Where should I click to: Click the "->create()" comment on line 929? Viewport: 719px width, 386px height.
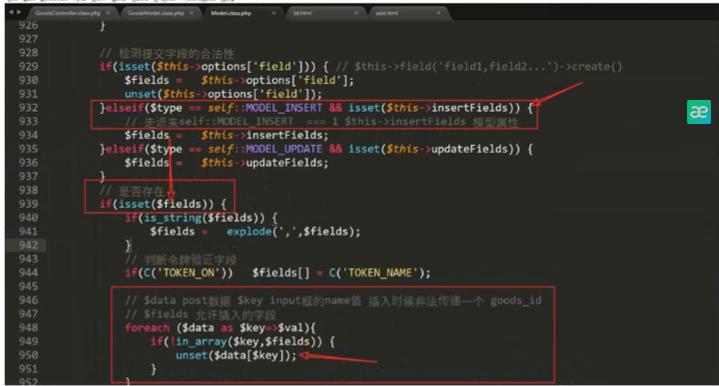[x=590, y=66]
